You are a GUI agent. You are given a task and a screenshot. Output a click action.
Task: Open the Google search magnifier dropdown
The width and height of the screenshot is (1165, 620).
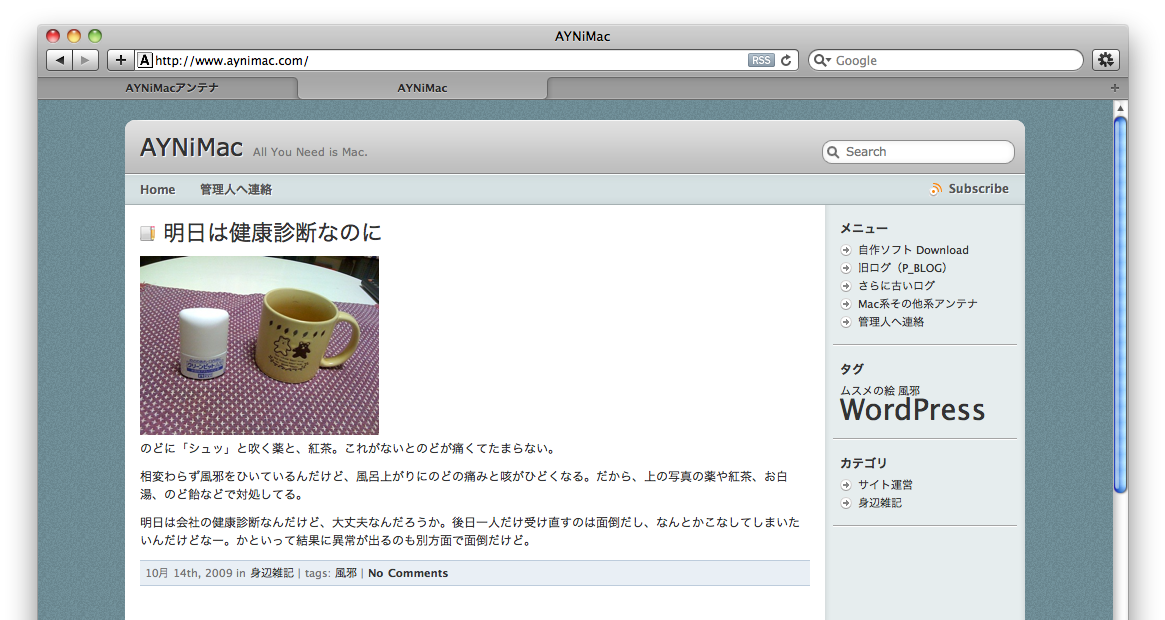821,60
